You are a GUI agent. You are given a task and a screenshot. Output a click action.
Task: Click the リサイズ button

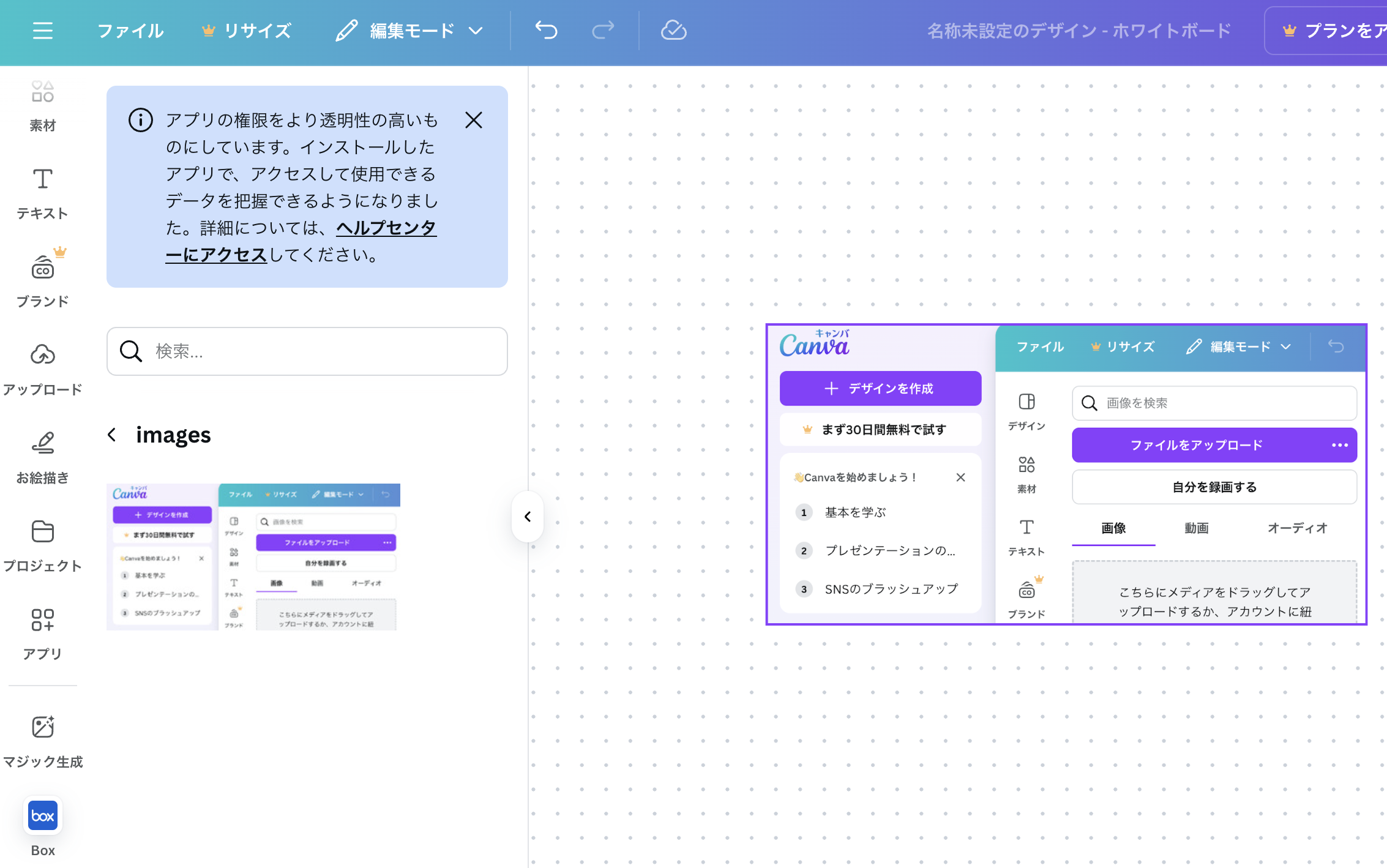247,31
